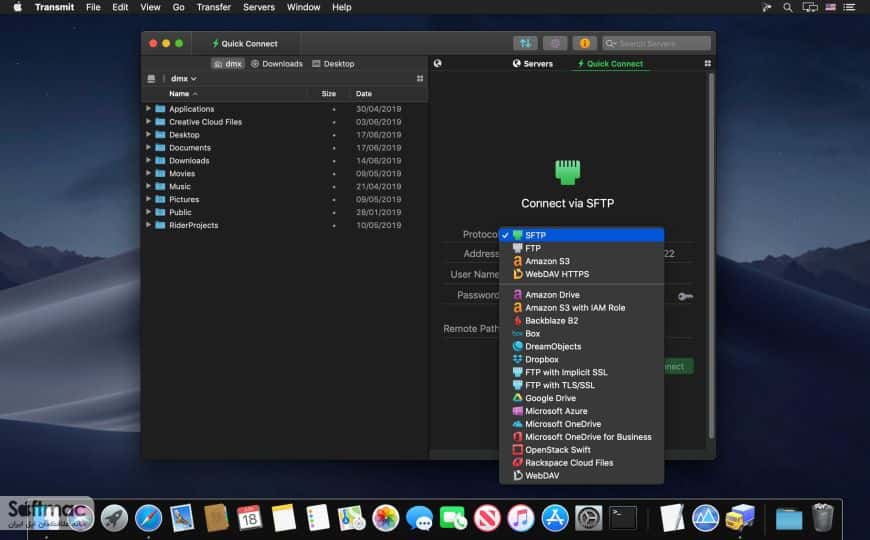
Task: Open the Go menu
Action: (178, 7)
